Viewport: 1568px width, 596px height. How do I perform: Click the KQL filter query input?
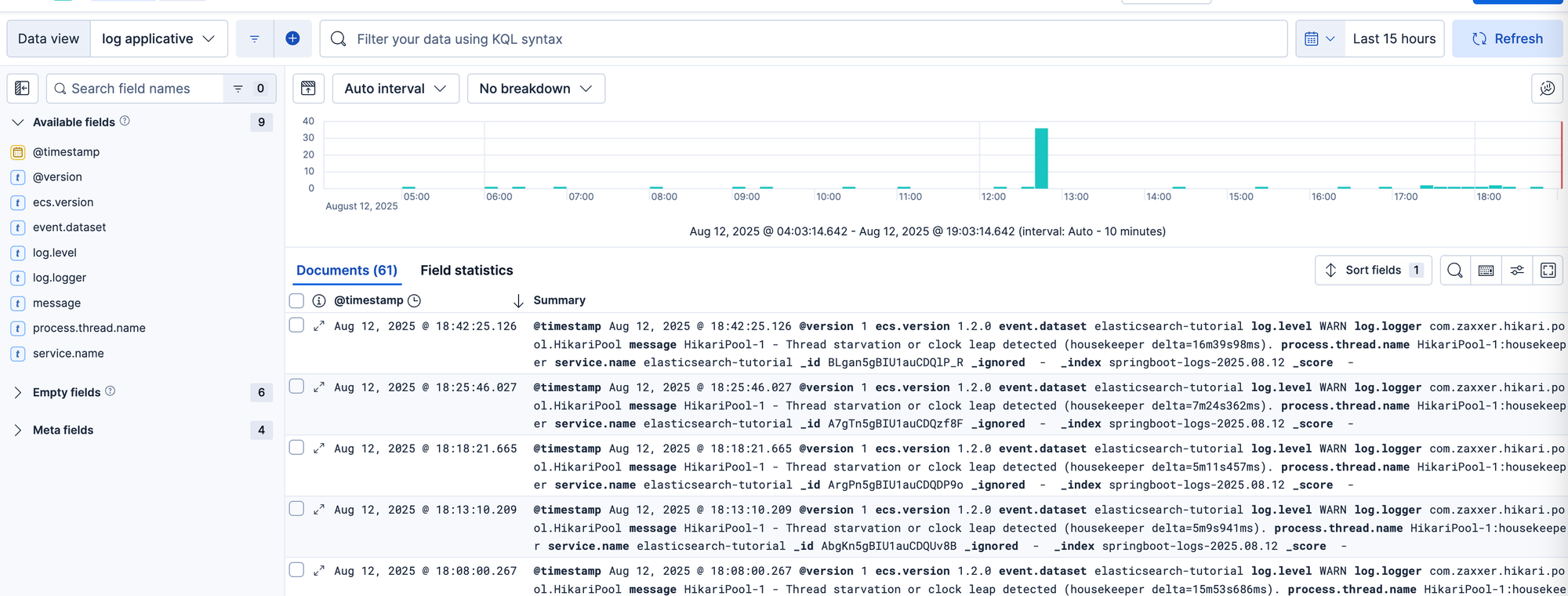pyautogui.click(x=815, y=38)
